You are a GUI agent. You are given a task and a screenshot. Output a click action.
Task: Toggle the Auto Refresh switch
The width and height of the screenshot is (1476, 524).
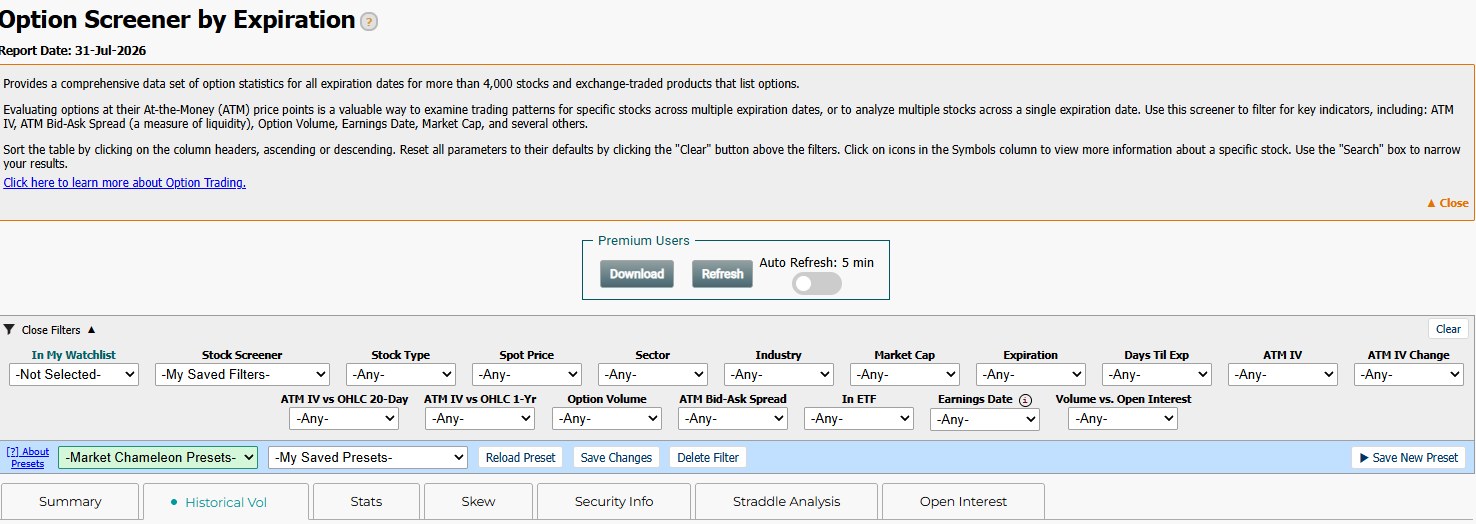coord(816,284)
